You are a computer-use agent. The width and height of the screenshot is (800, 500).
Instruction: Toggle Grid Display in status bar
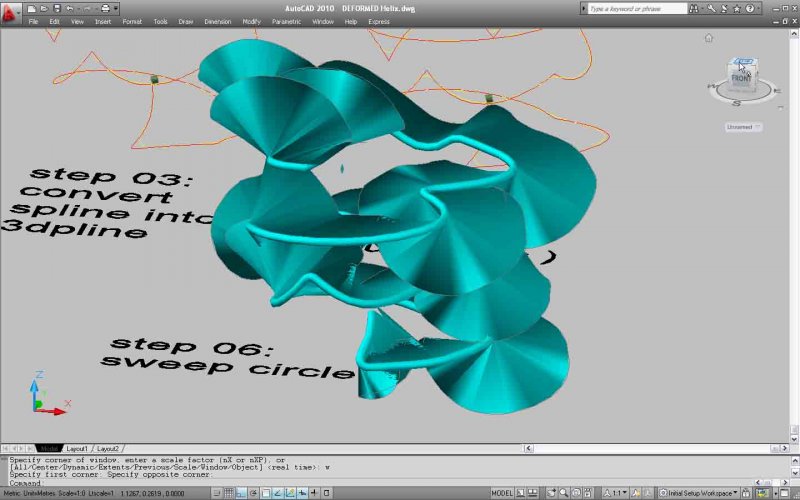coord(229,493)
